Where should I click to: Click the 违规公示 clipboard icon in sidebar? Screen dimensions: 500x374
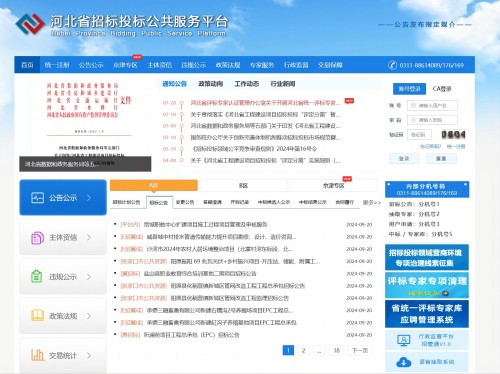(x=37, y=276)
